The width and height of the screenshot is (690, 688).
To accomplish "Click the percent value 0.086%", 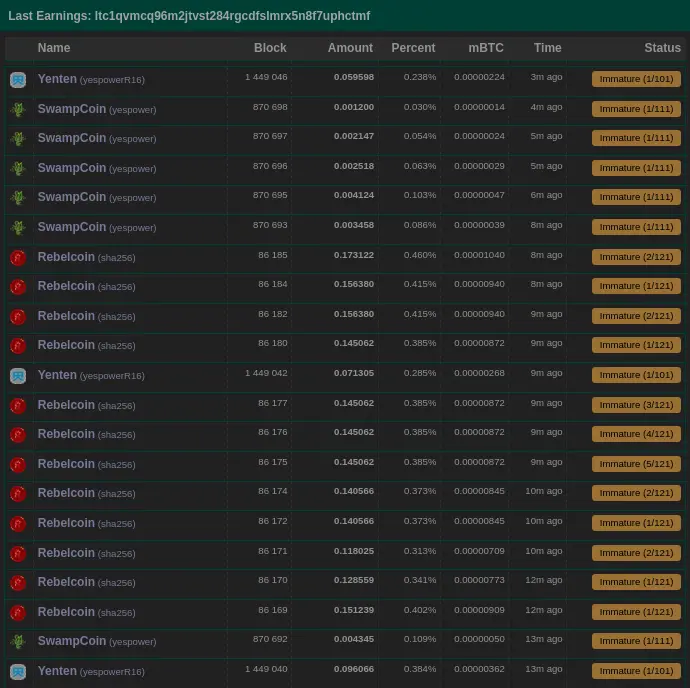I will [420, 225].
